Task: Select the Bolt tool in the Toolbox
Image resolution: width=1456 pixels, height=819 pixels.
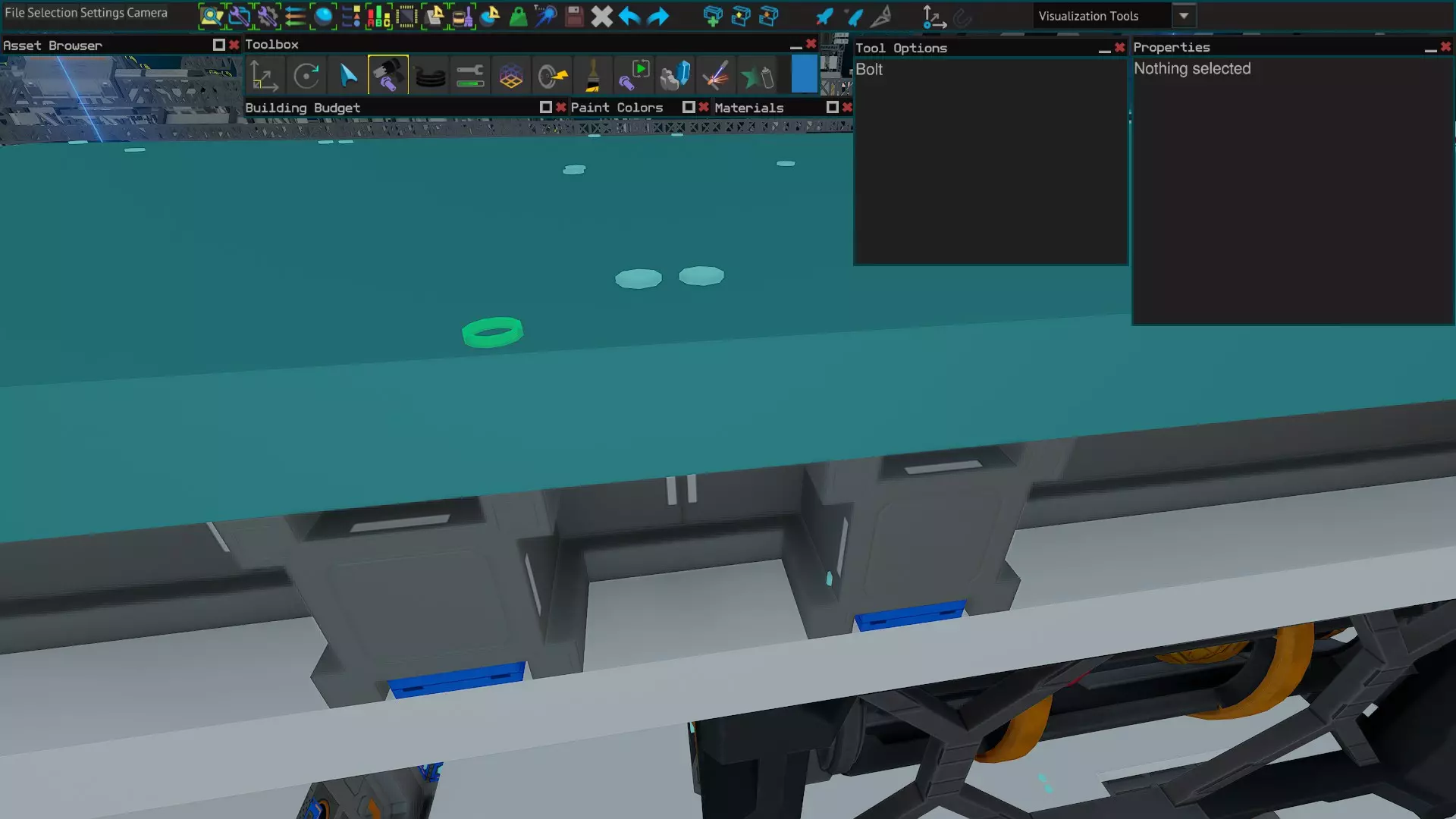Action: tap(388, 76)
